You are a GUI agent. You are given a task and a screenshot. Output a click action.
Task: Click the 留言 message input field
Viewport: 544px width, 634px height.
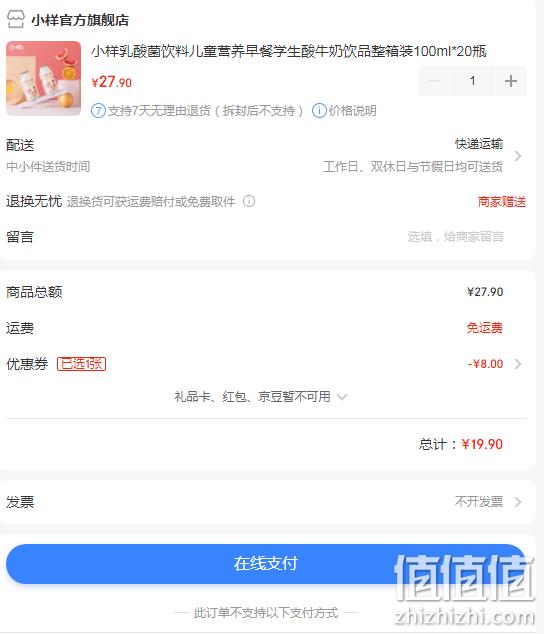(x=455, y=237)
